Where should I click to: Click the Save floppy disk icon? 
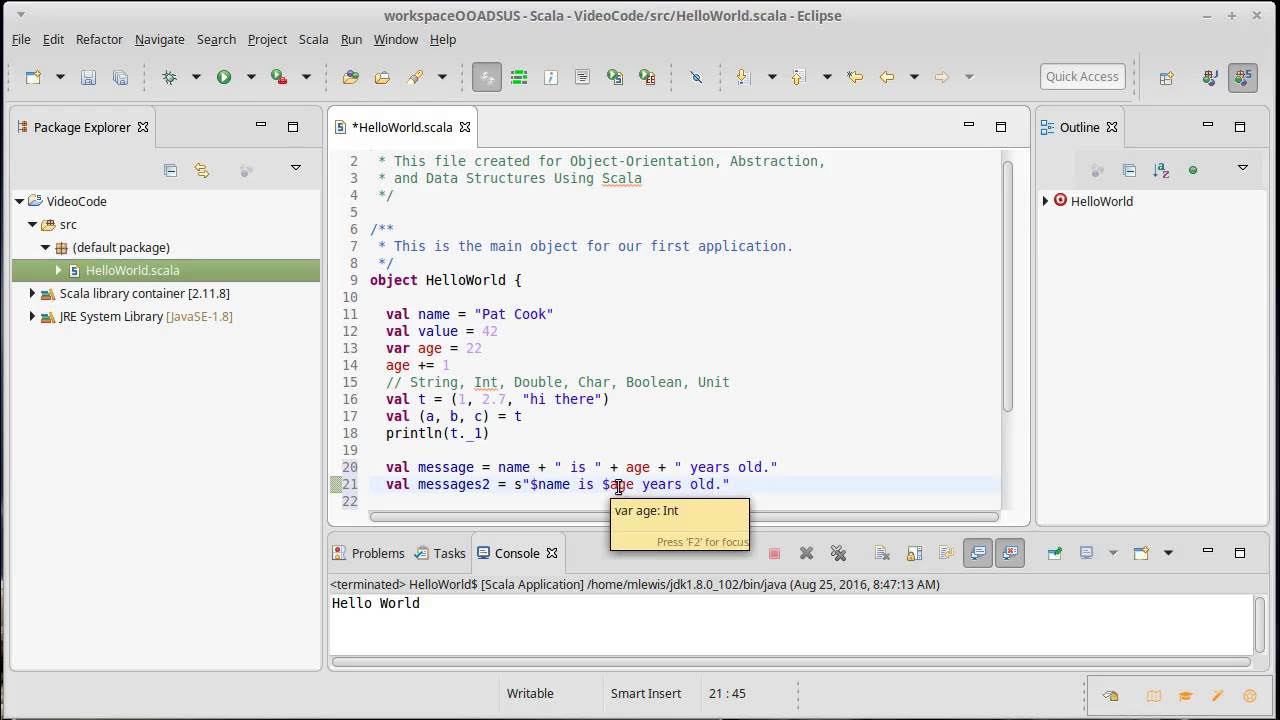88,77
